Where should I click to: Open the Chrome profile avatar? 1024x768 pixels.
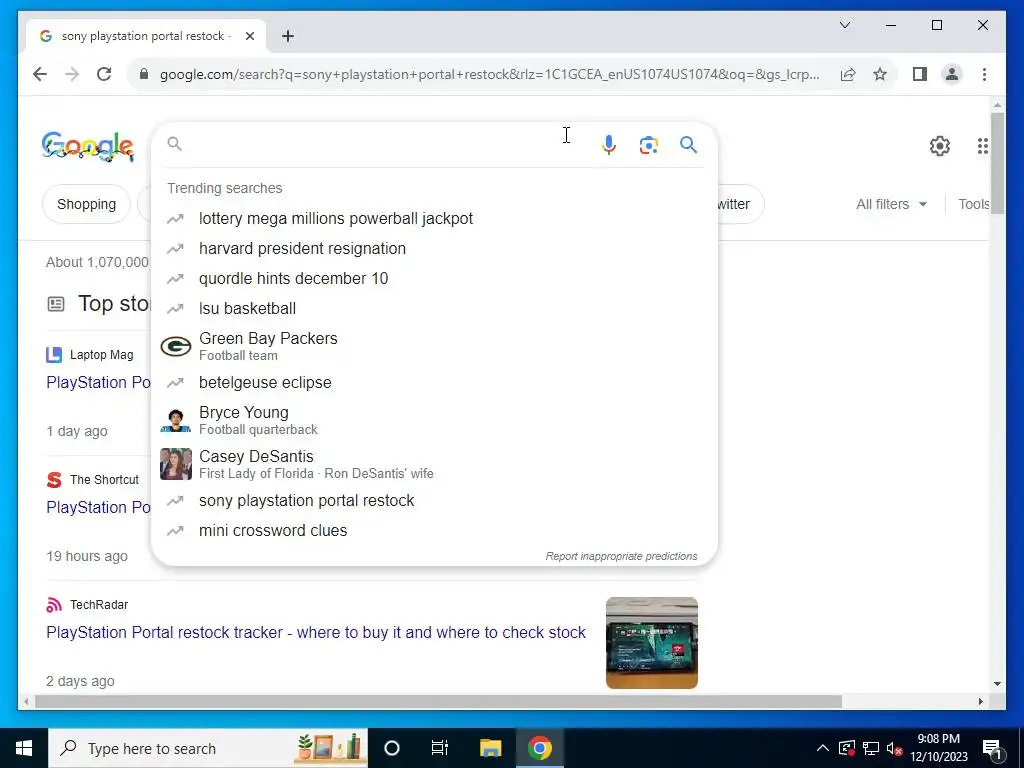(x=952, y=74)
